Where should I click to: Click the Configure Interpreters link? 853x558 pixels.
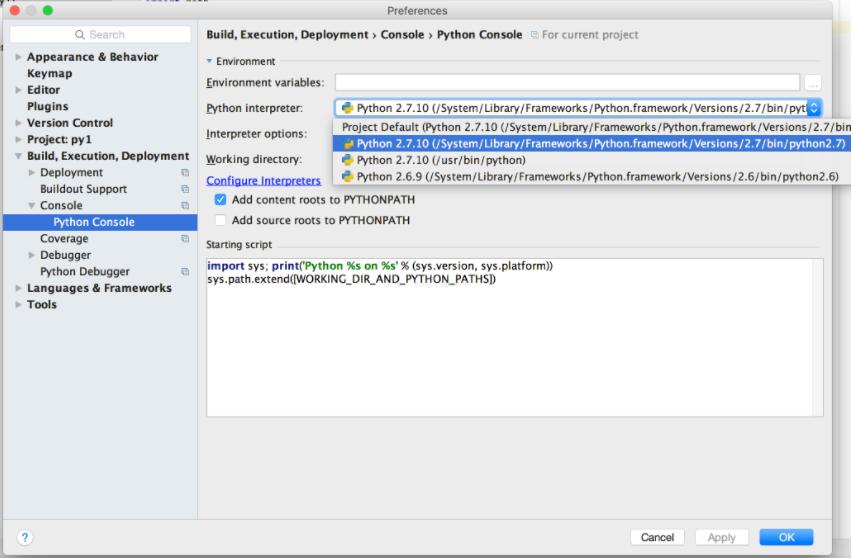[263, 181]
